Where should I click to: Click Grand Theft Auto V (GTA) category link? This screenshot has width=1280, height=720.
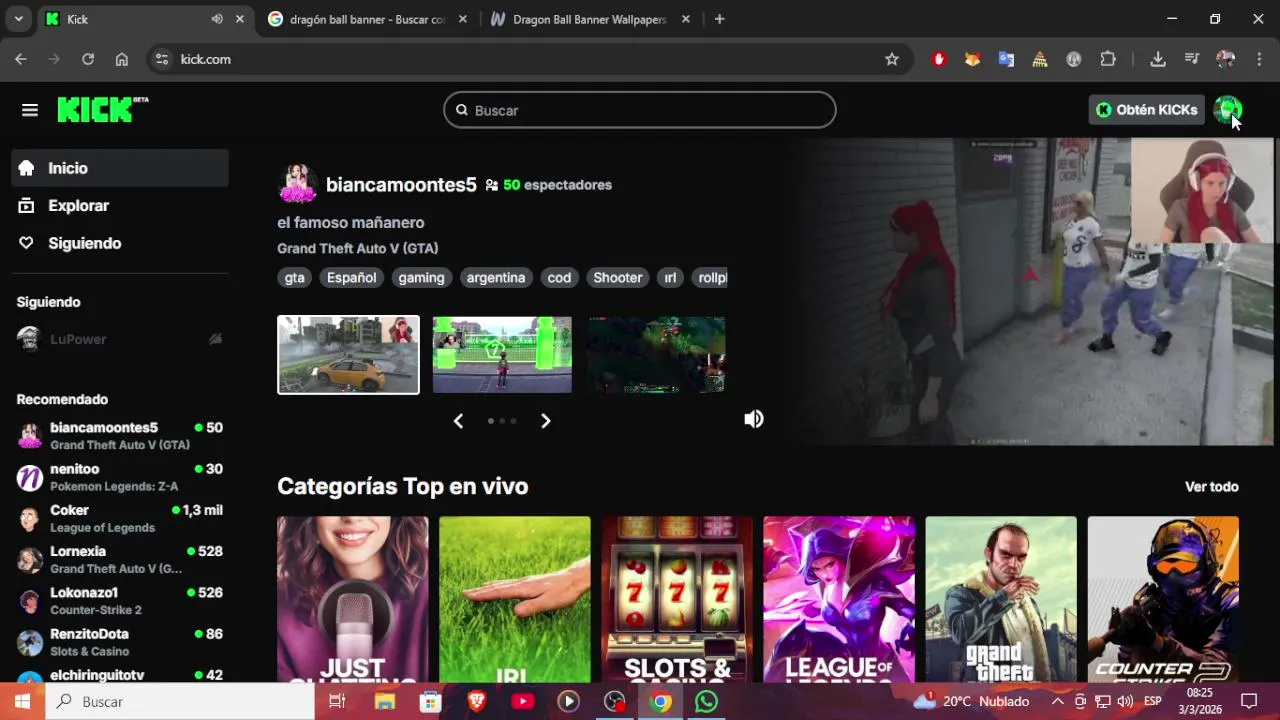pyautogui.click(x=357, y=248)
